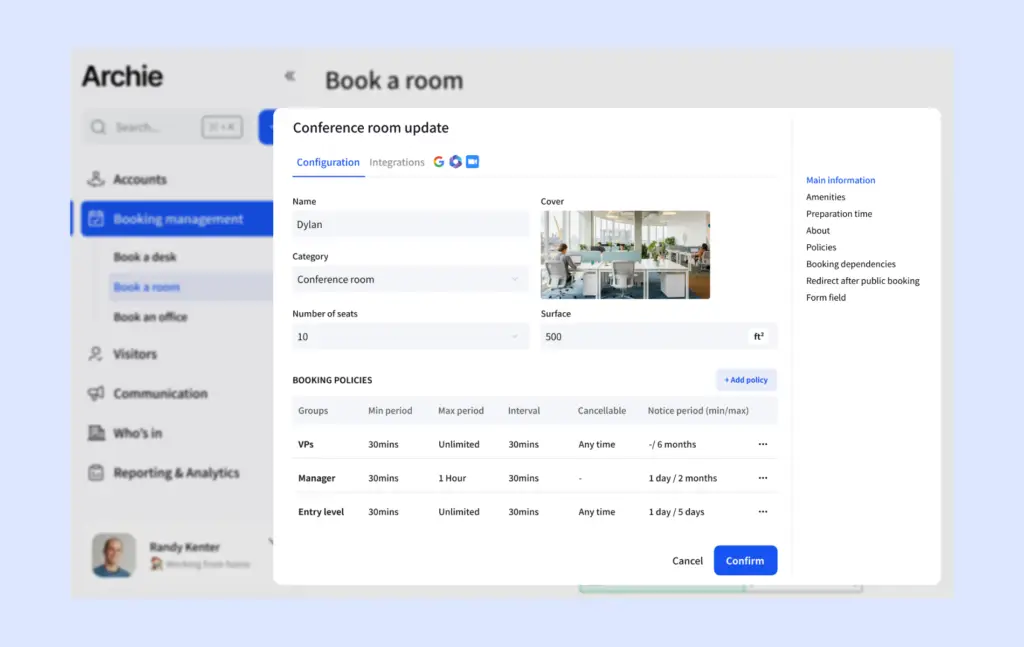This screenshot has width=1024, height=647.
Task: Select the ft² unit selector
Action: pos(758,337)
